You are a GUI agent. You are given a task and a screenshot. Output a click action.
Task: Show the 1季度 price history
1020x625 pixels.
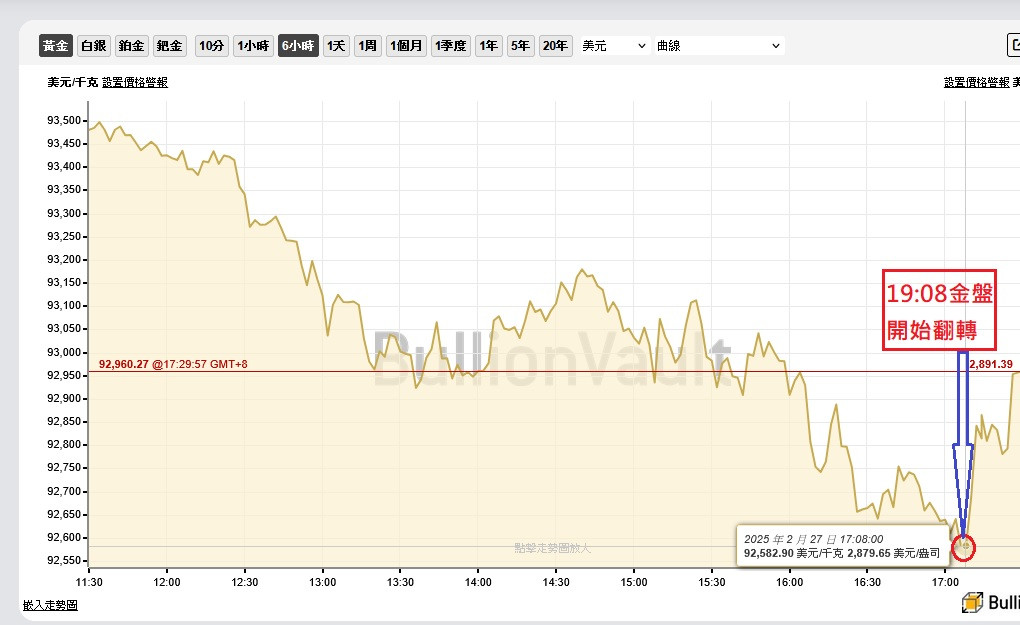pyautogui.click(x=450, y=46)
